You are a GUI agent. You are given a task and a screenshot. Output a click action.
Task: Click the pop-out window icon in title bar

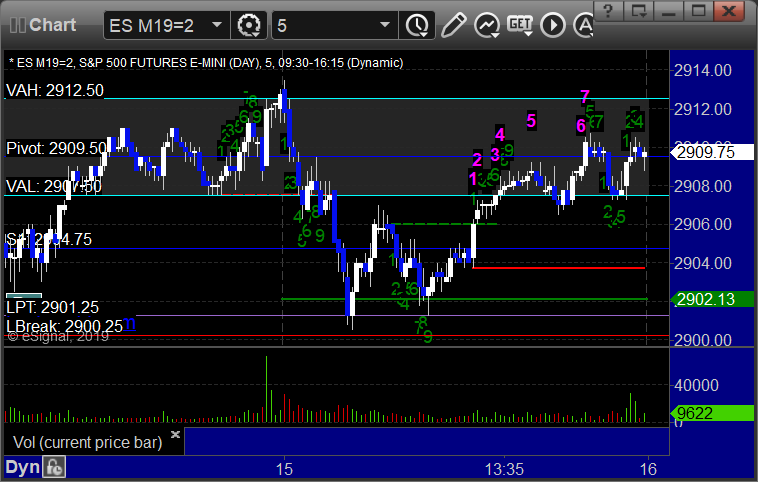coord(639,11)
